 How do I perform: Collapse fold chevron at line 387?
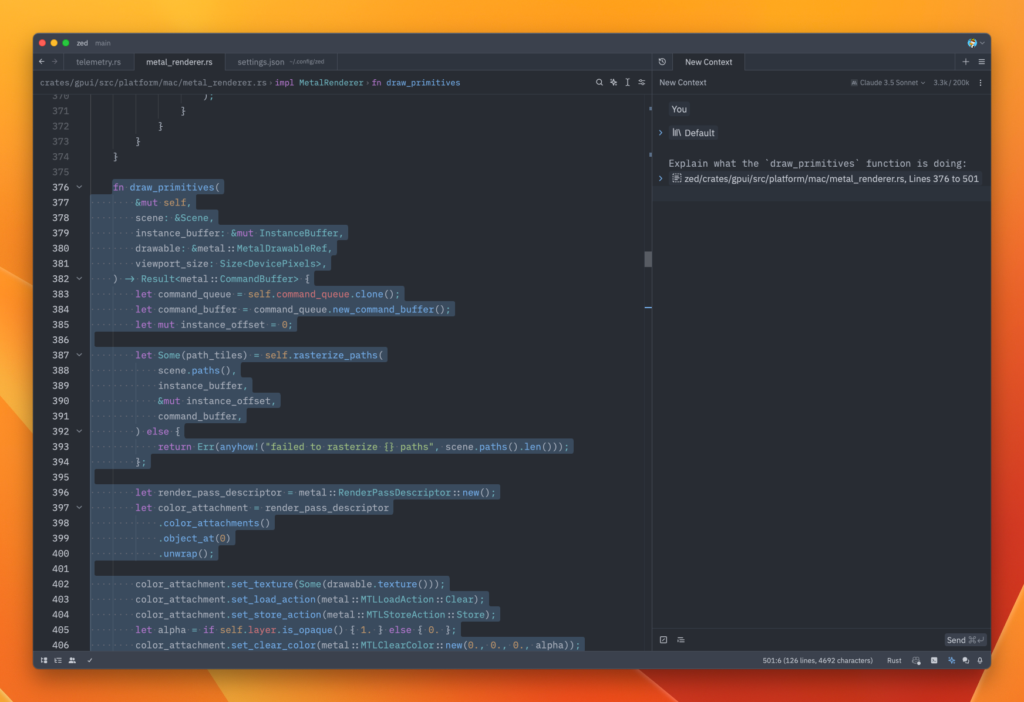click(79, 355)
